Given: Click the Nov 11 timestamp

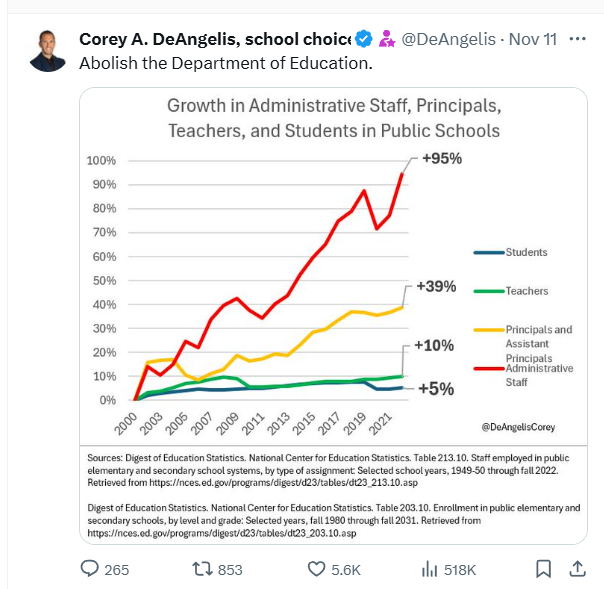Looking at the screenshot, I should click(532, 40).
